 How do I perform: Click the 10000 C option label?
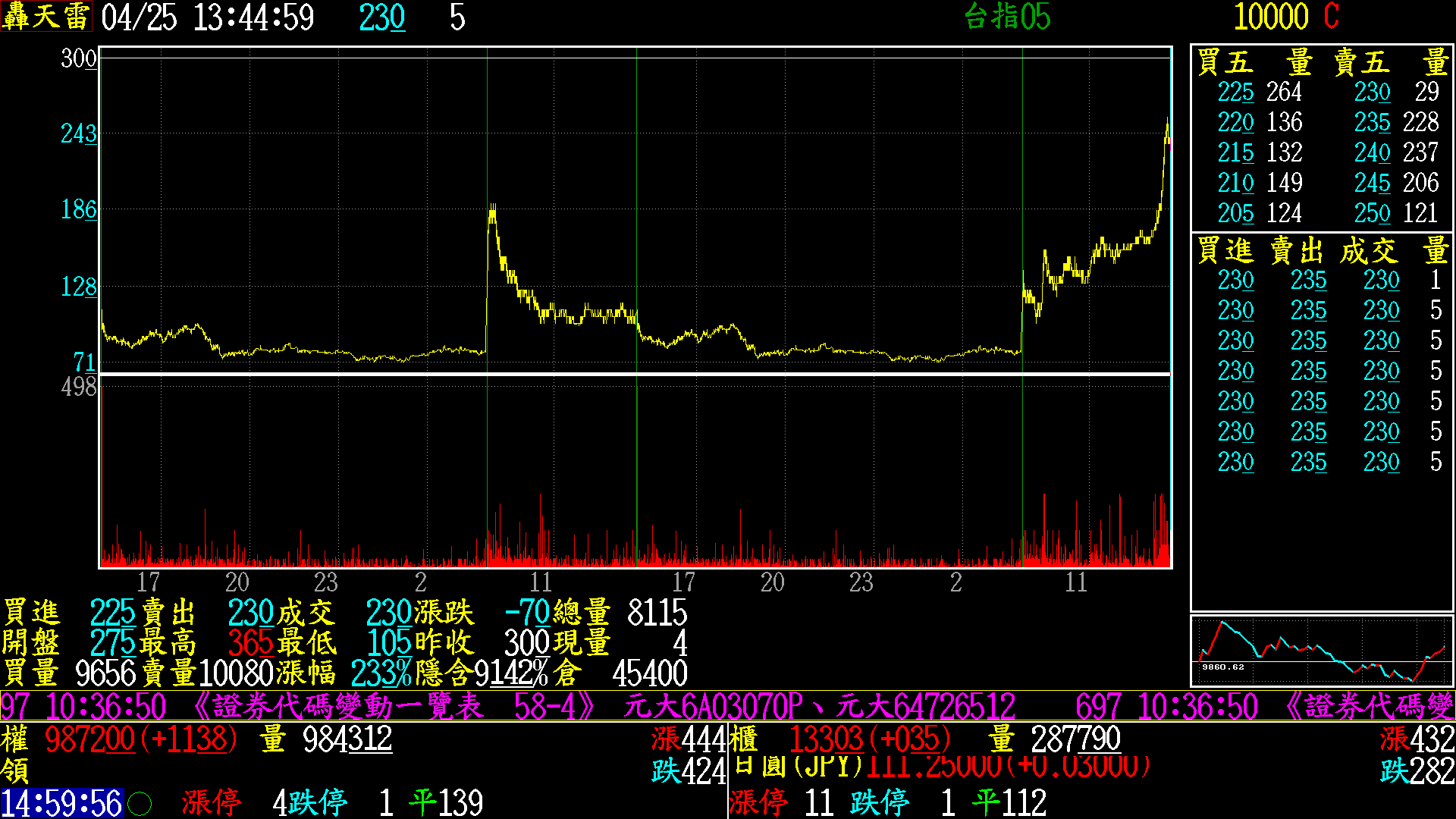(1285, 17)
